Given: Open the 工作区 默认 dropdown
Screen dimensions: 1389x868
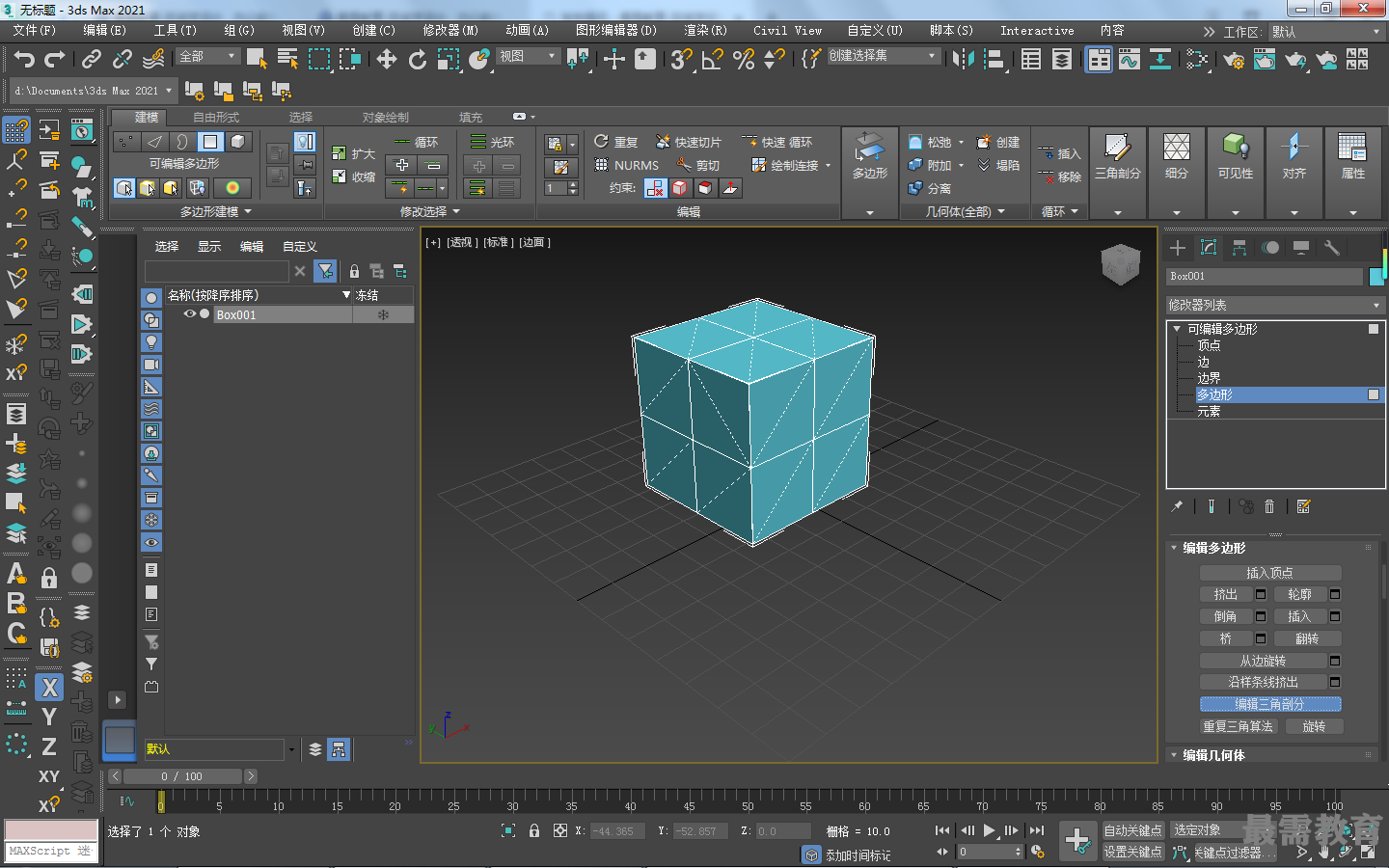Looking at the screenshot, I should click(x=1326, y=32).
